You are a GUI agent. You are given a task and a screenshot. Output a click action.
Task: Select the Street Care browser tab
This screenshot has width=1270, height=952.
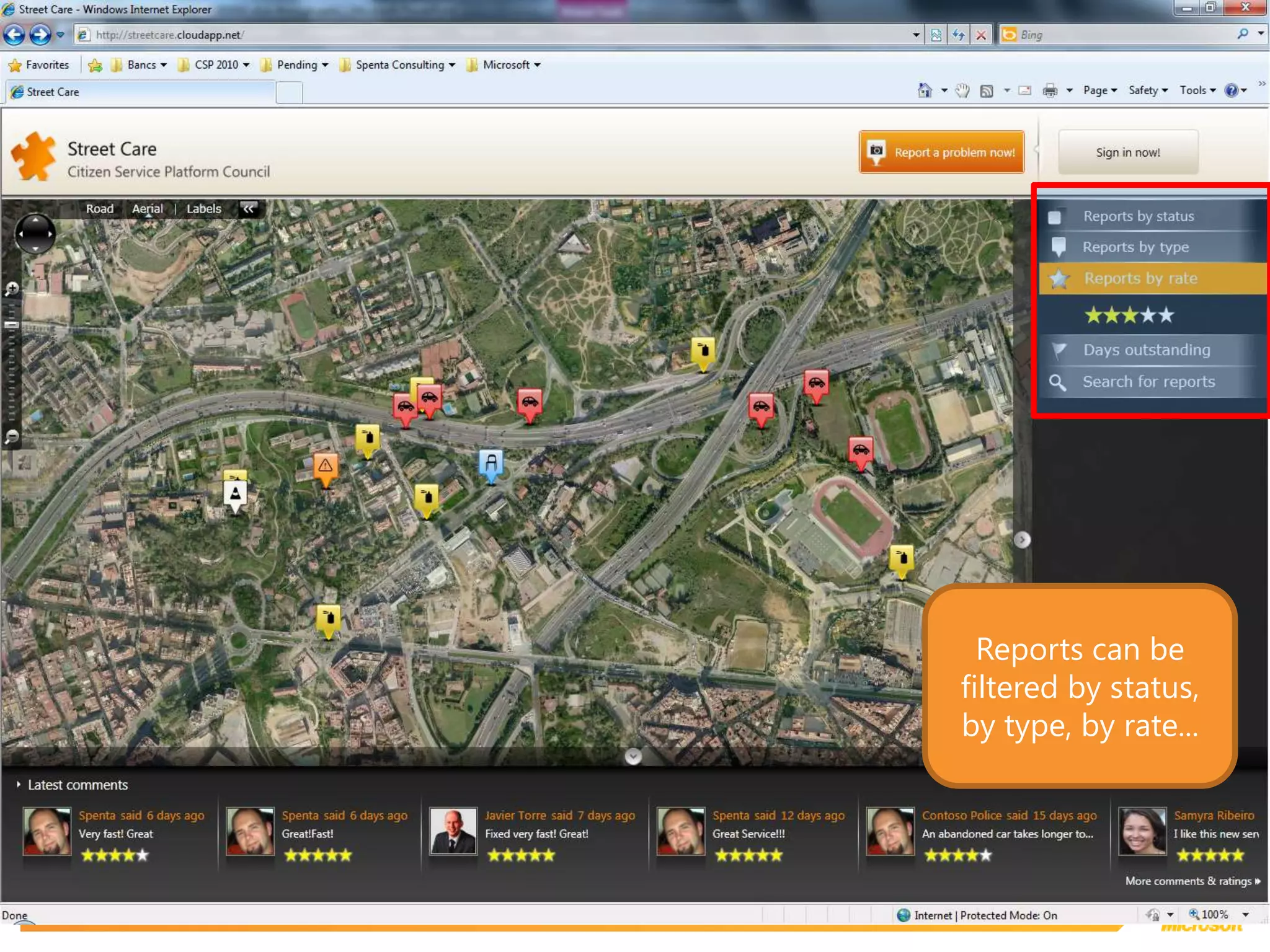pos(140,92)
